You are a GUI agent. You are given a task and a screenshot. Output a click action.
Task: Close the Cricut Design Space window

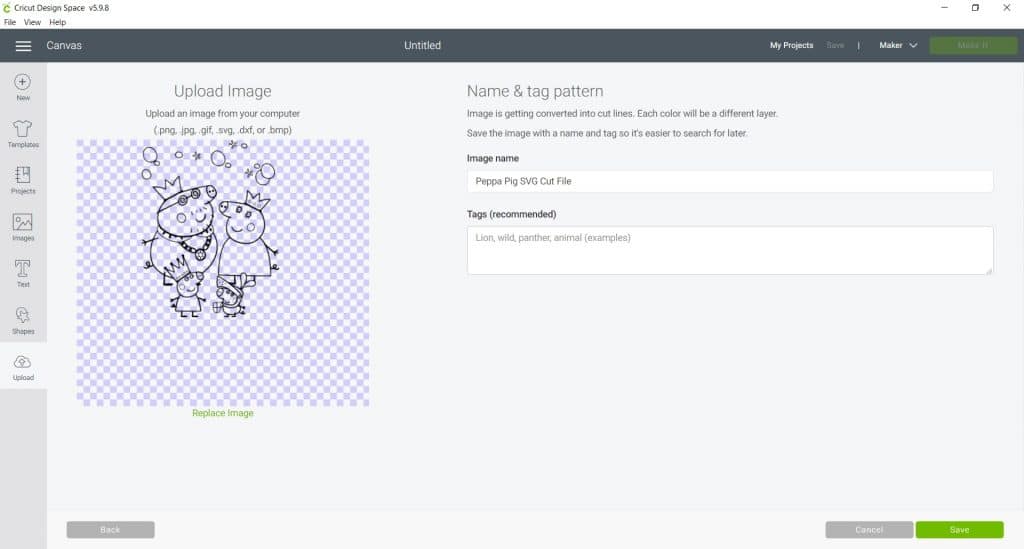[1006, 8]
